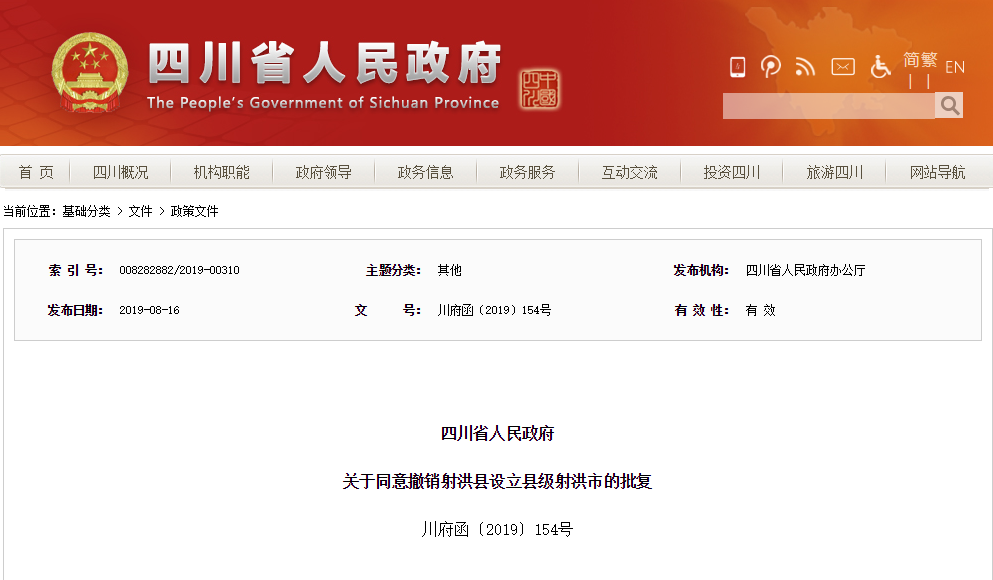993x580 pixels.
Task: Switch site language to EN
Action: click(x=955, y=67)
